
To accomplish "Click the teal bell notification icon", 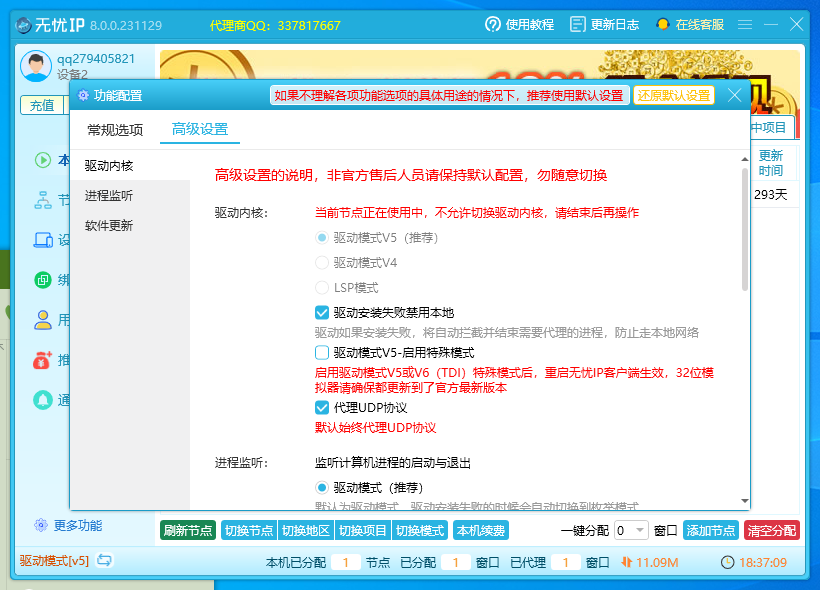I will 43,400.
